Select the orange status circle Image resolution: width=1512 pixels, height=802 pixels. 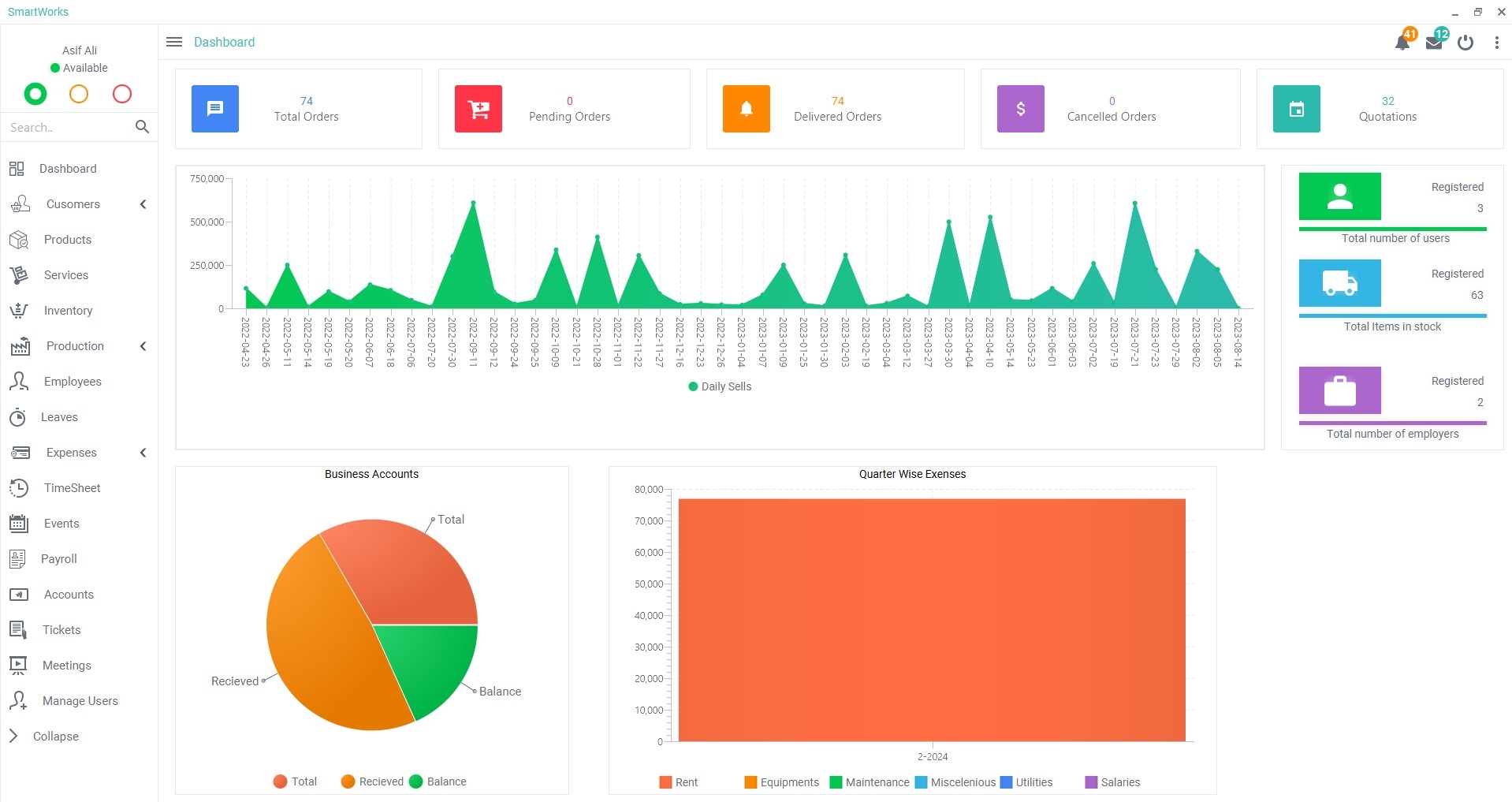point(79,94)
